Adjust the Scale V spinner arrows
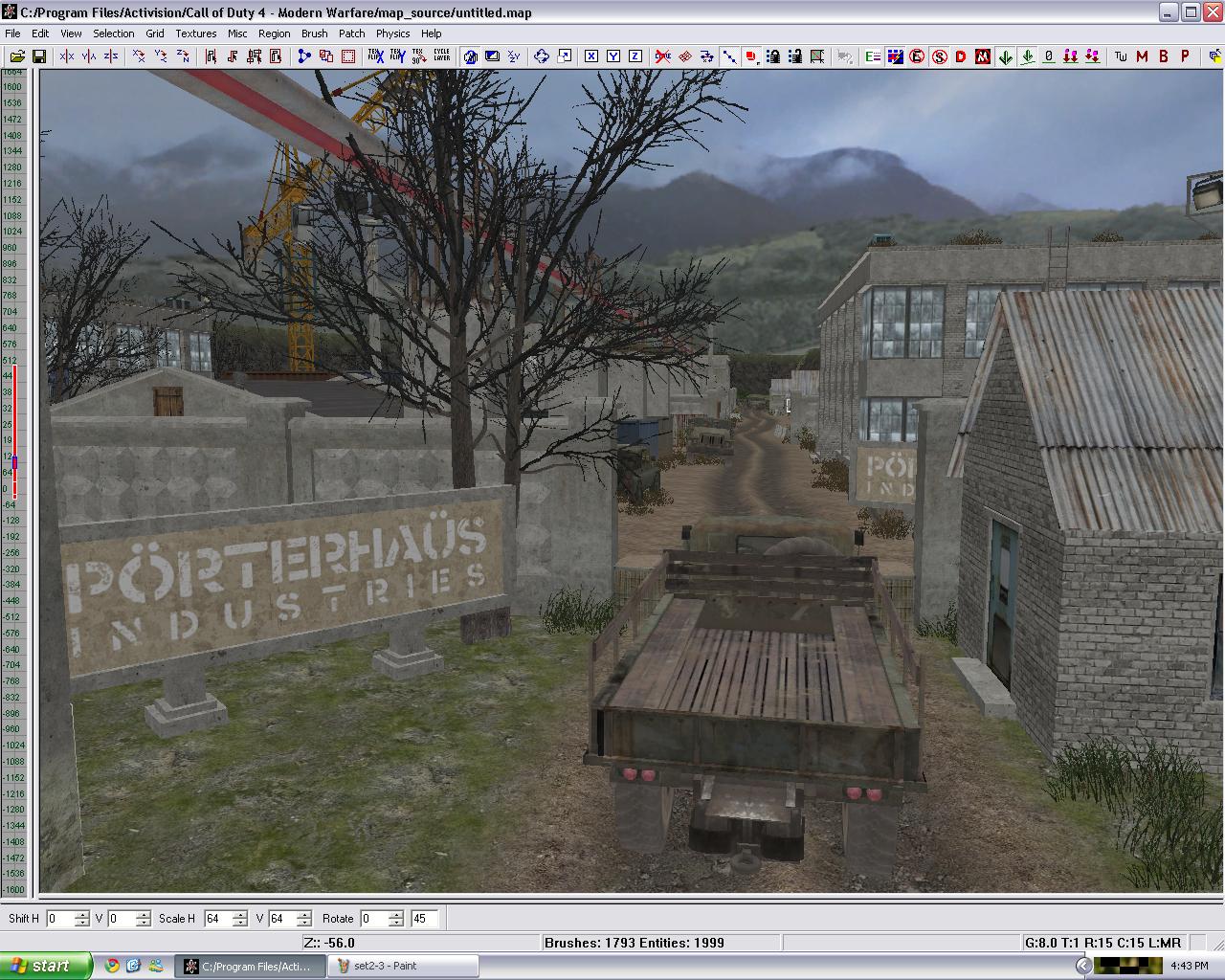This screenshot has width=1225, height=980. [304, 919]
